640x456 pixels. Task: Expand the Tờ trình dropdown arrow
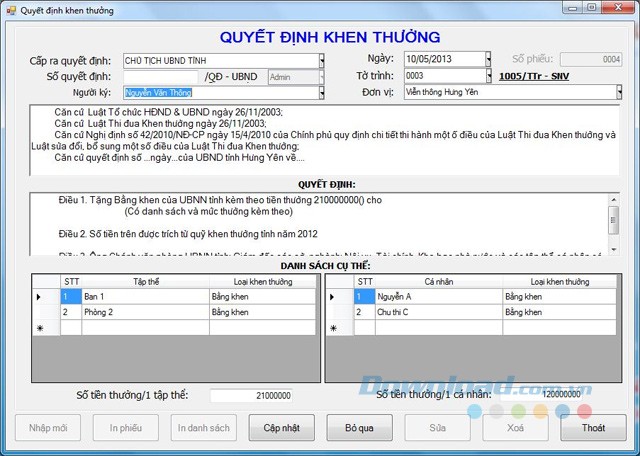(x=489, y=76)
